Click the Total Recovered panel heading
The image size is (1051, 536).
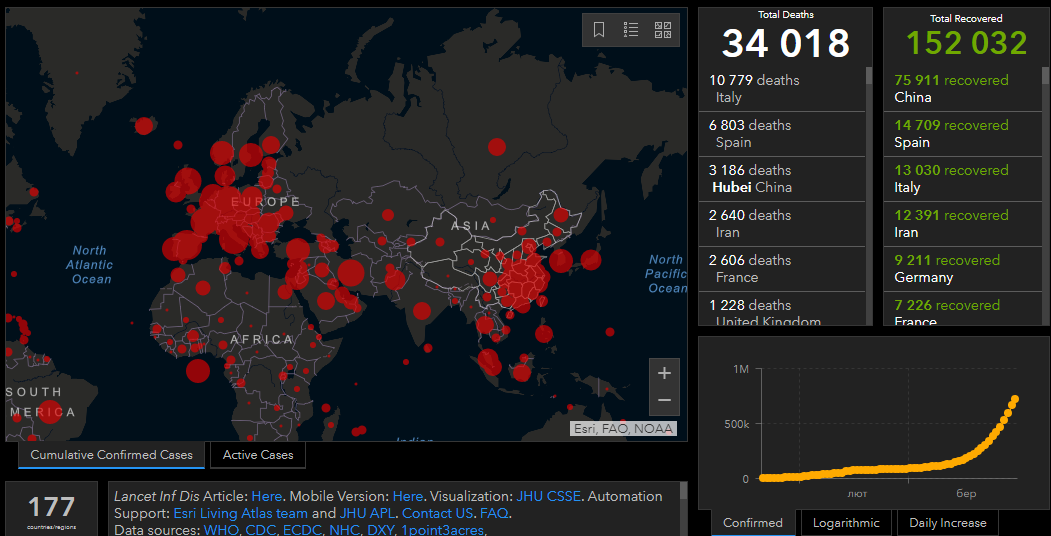[x=967, y=19]
